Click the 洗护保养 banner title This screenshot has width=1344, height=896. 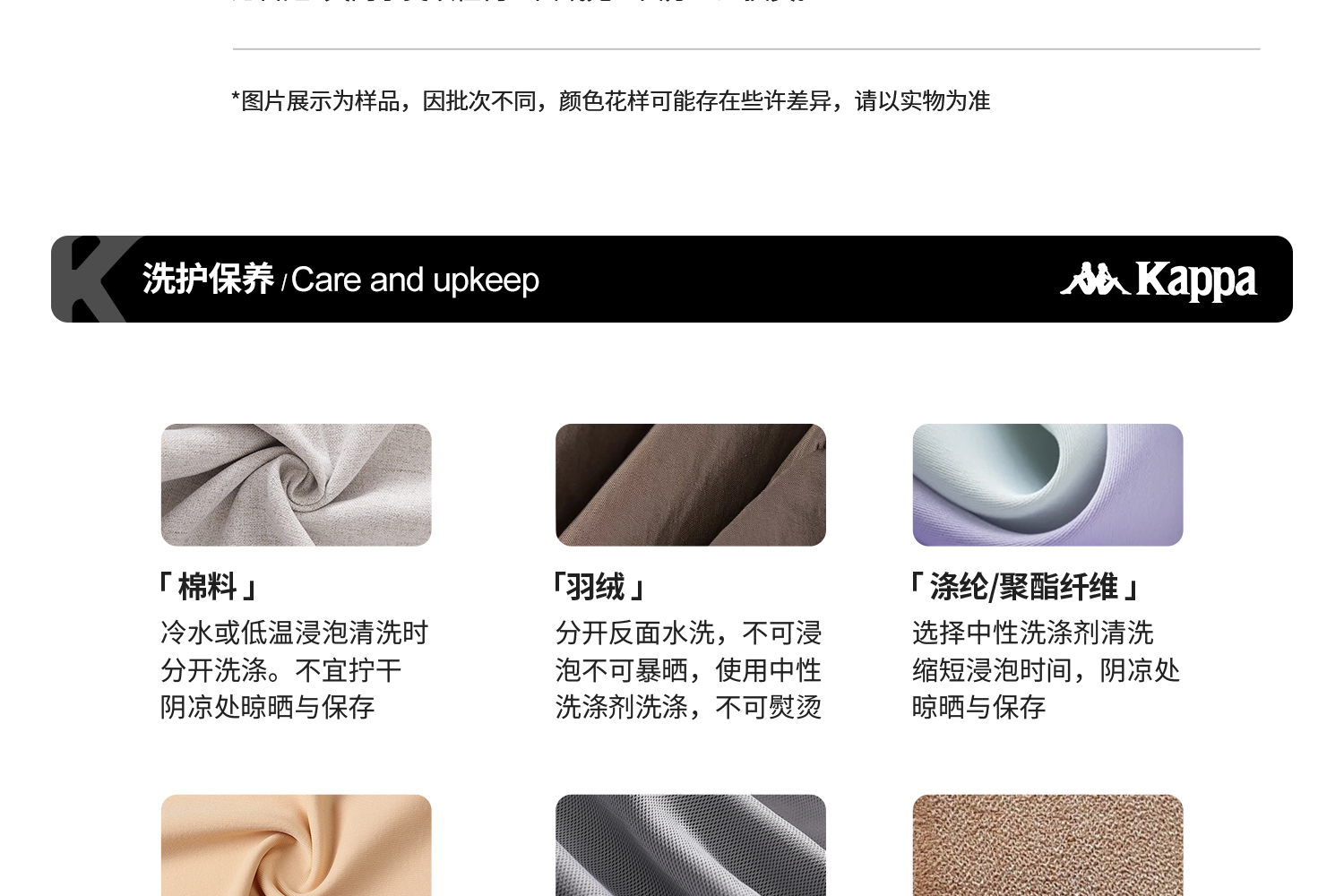point(208,280)
